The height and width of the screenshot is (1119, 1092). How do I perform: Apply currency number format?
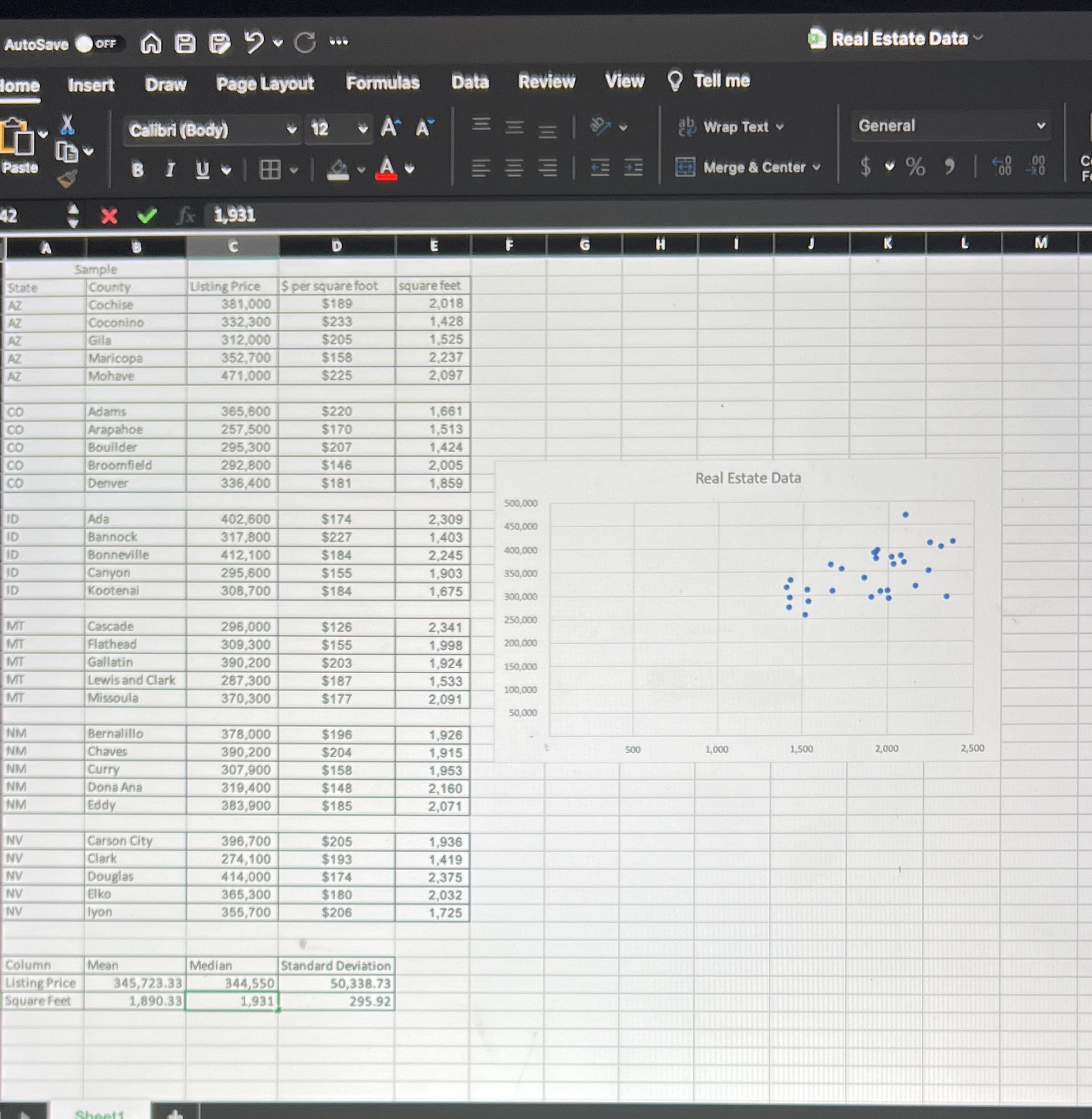click(x=865, y=166)
